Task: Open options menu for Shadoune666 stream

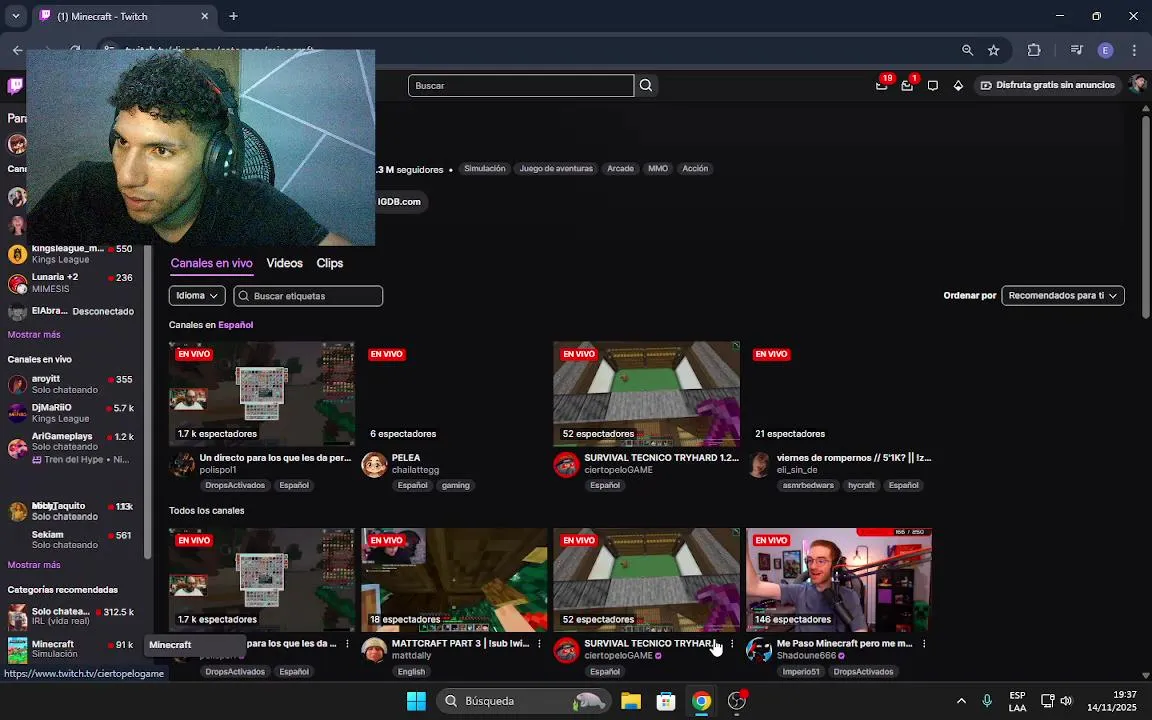Action: click(924, 644)
